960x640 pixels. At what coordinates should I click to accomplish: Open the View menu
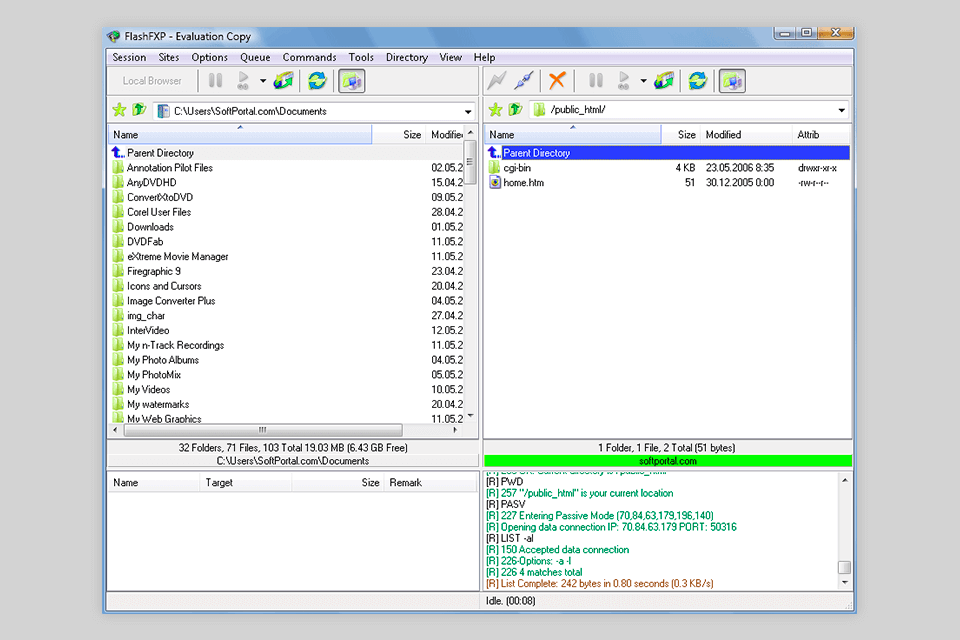point(451,57)
